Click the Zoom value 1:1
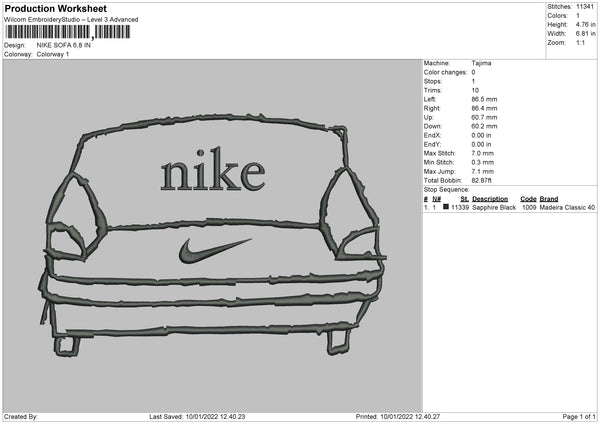This screenshot has height=424, width=600. (x=580, y=42)
